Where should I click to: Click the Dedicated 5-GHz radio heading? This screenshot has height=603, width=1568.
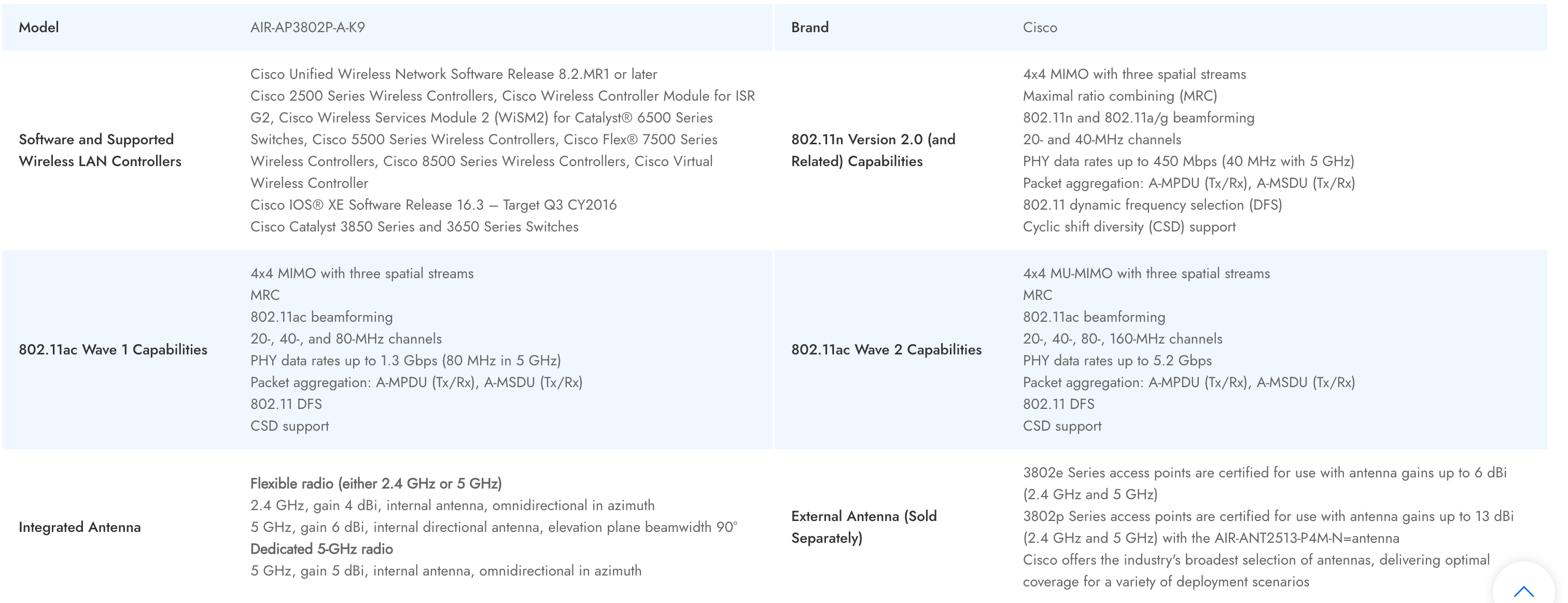pos(321,550)
